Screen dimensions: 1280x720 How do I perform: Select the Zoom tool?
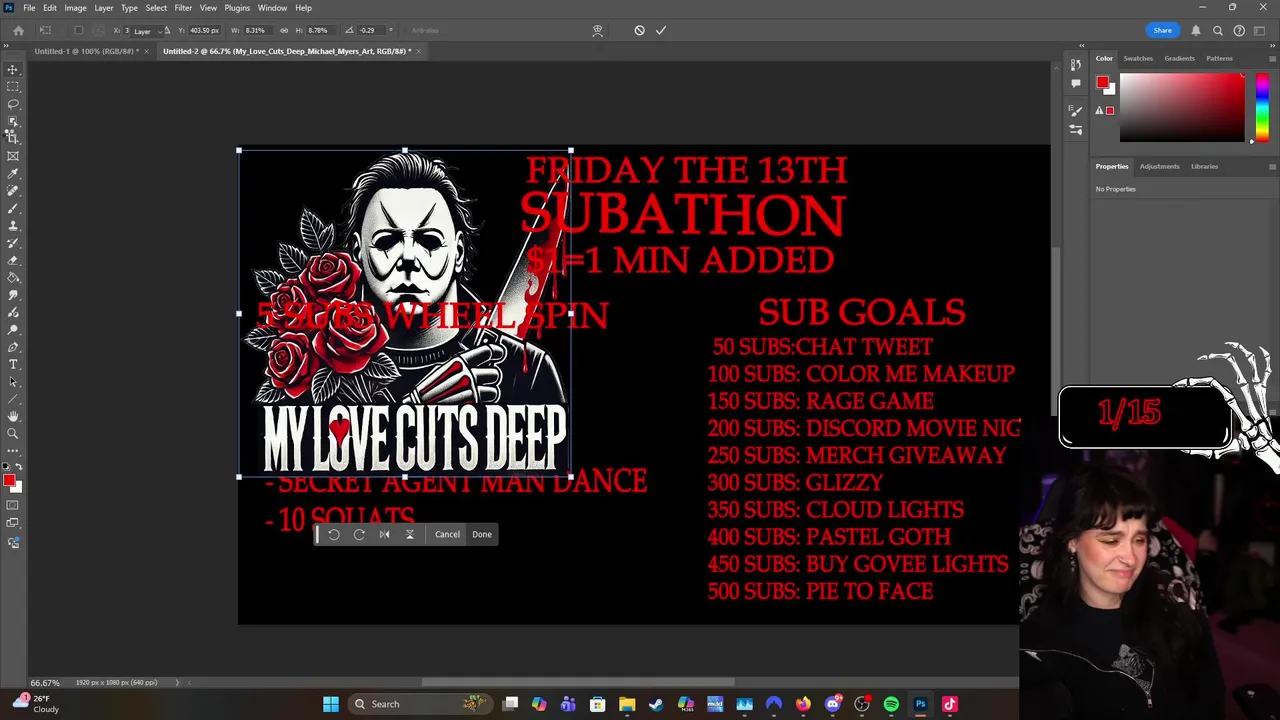(13, 433)
